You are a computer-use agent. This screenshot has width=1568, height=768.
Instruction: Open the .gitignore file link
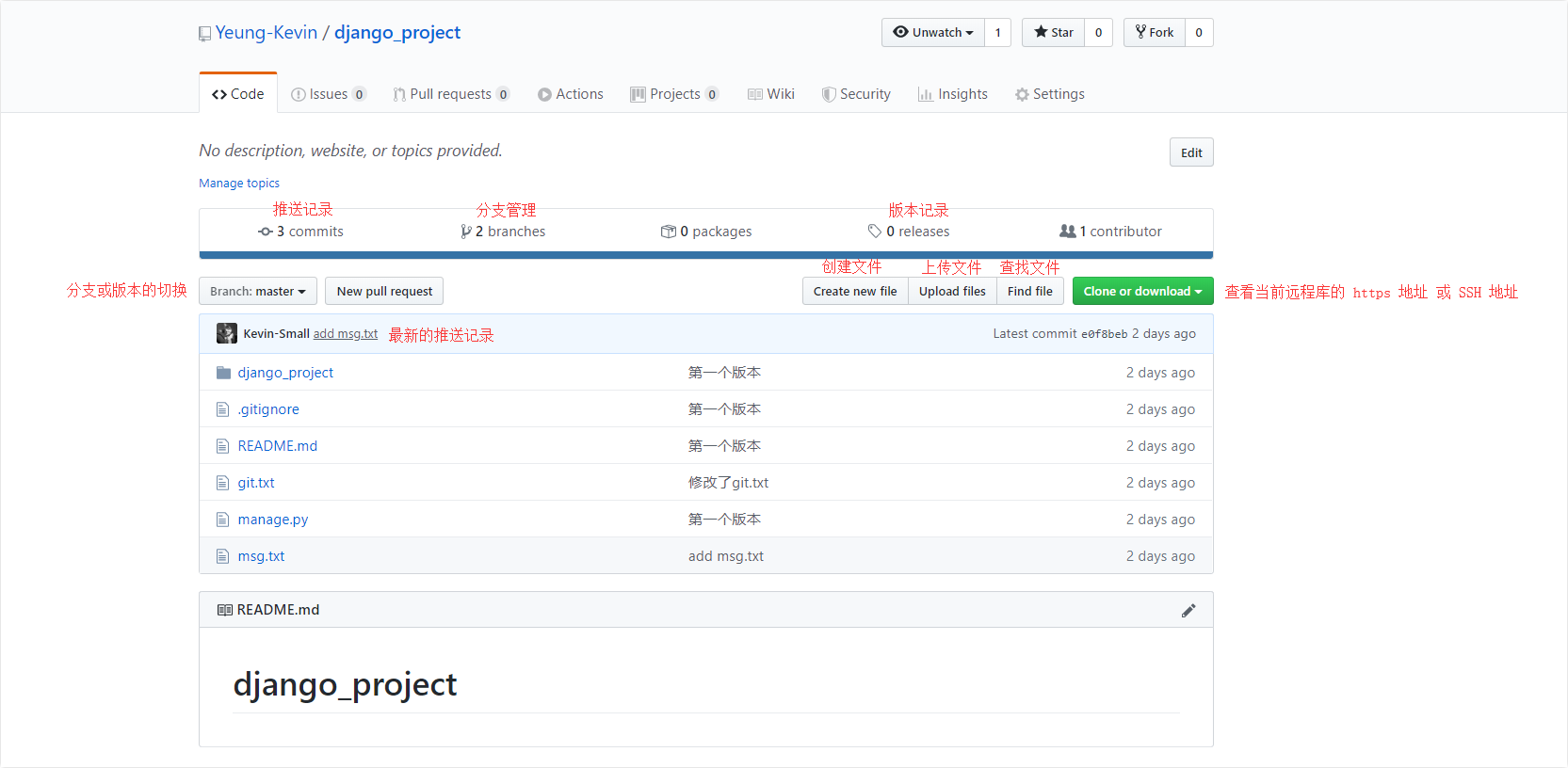coord(268,409)
